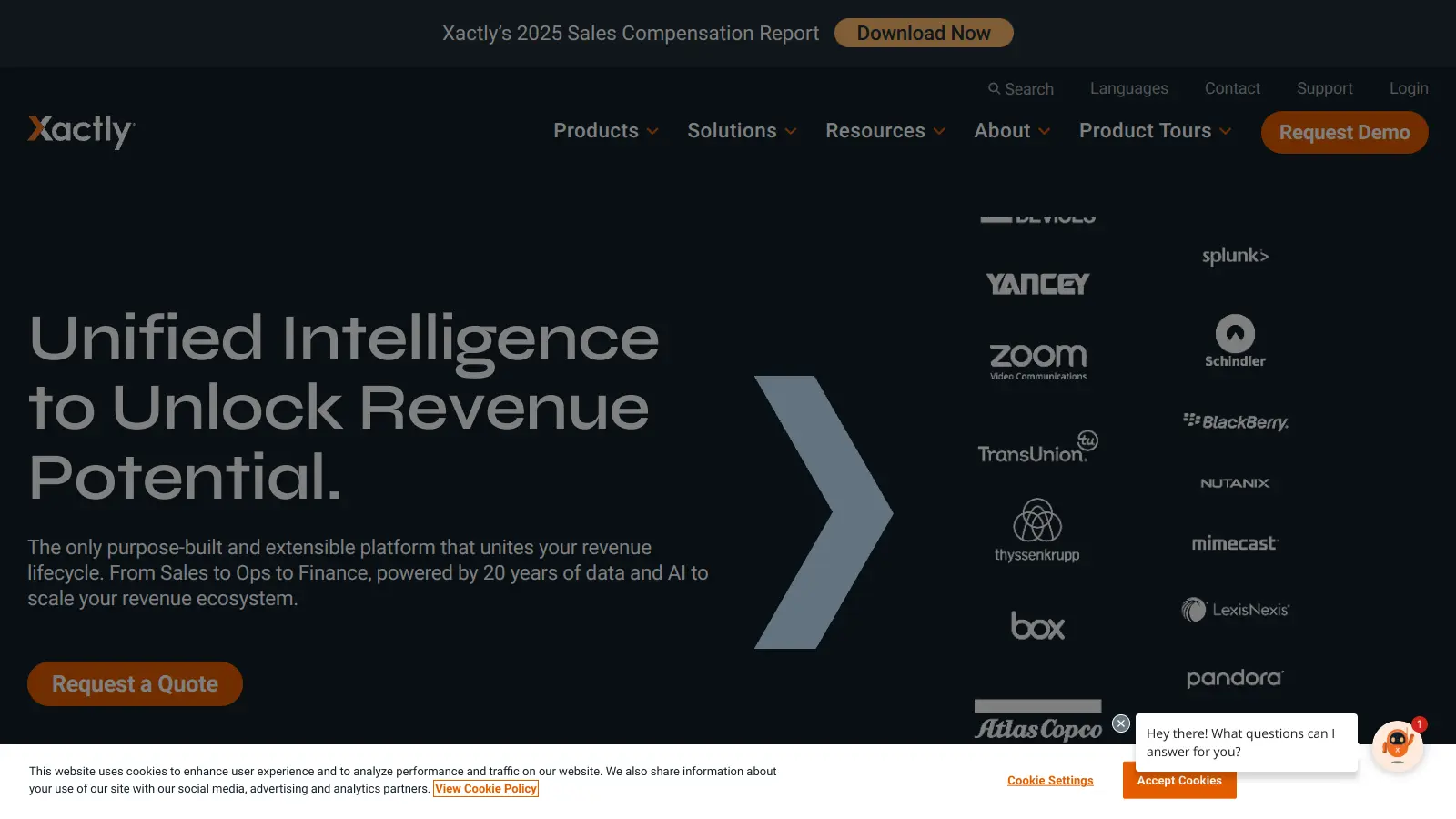Click the Request Demo button
The image size is (1456, 819).
[1344, 133]
